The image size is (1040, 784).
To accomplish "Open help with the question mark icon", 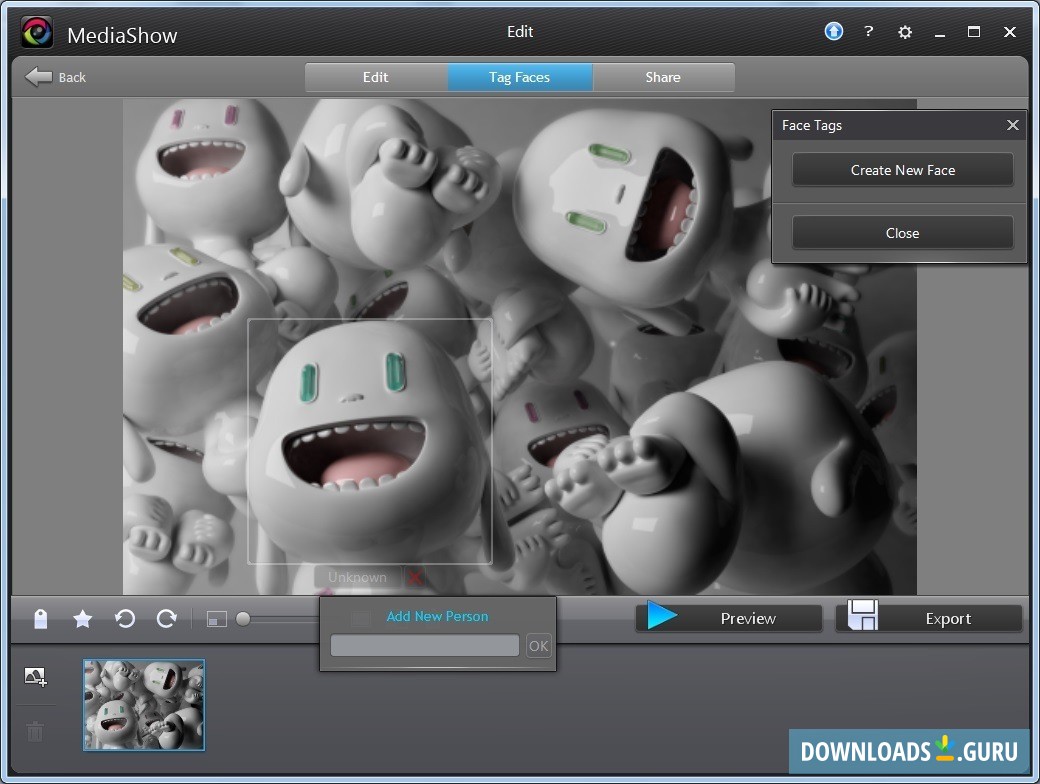I will point(868,32).
